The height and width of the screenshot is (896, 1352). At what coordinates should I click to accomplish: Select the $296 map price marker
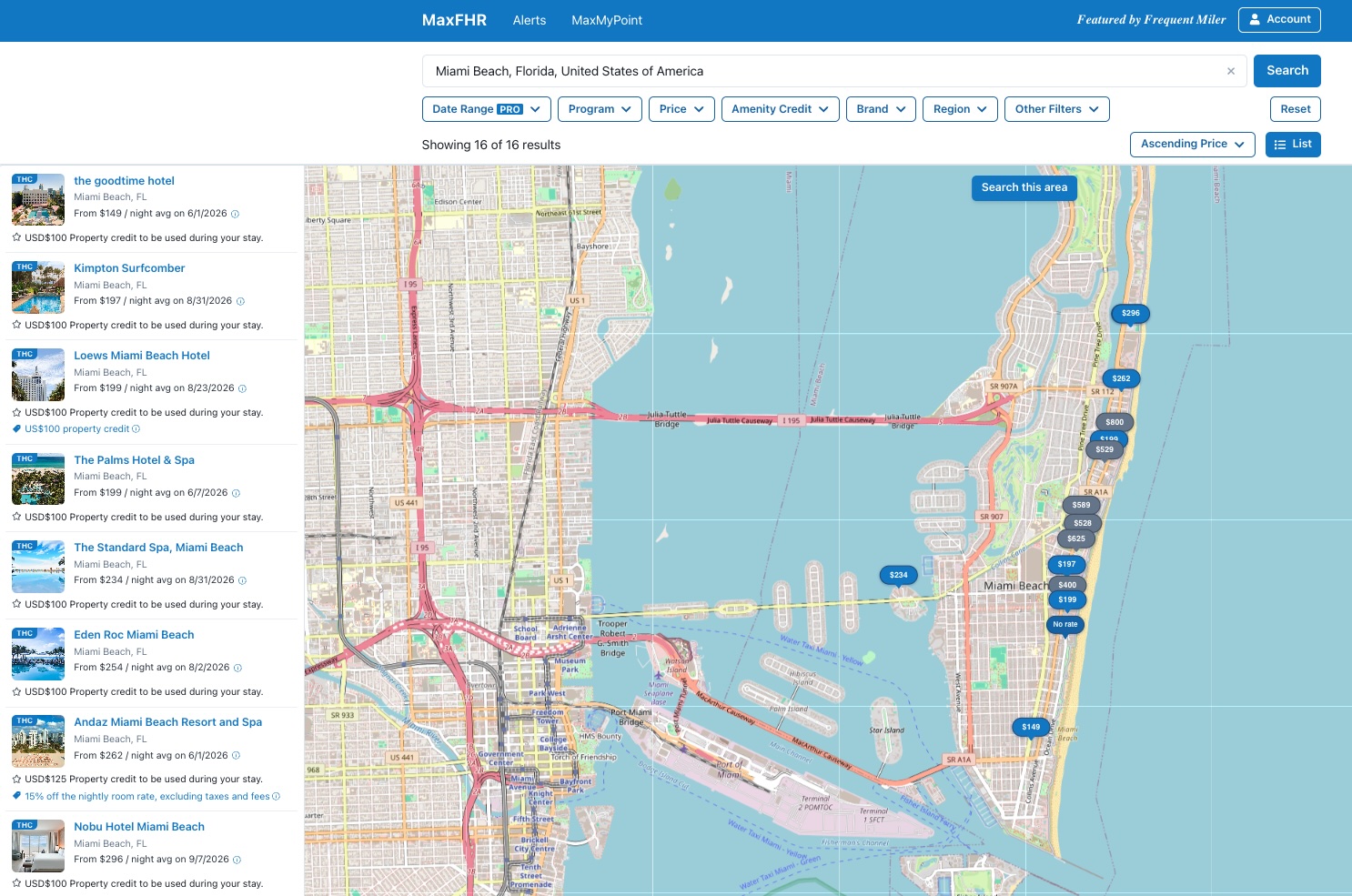[1131, 313]
